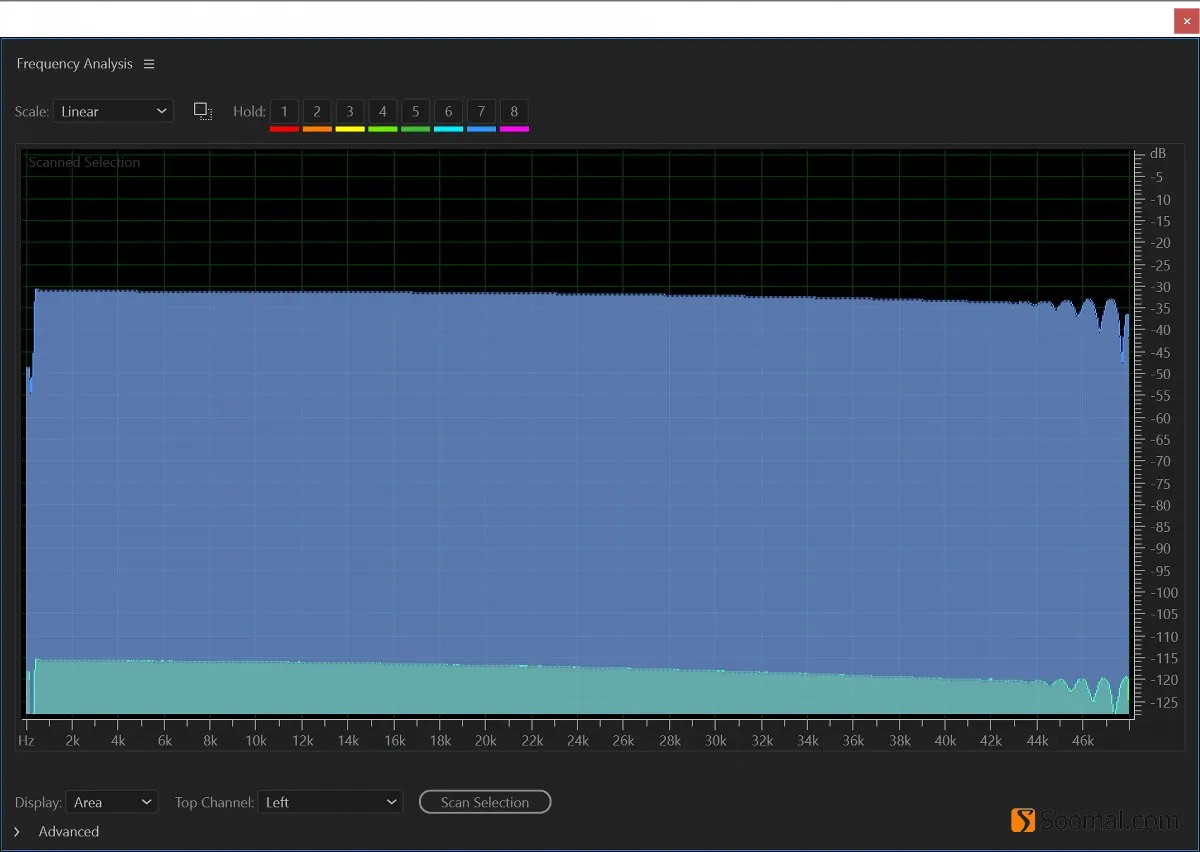Screen dimensions: 1200x852
Task: Click the copy graph to clipboard icon
Action: pos(203,111)
